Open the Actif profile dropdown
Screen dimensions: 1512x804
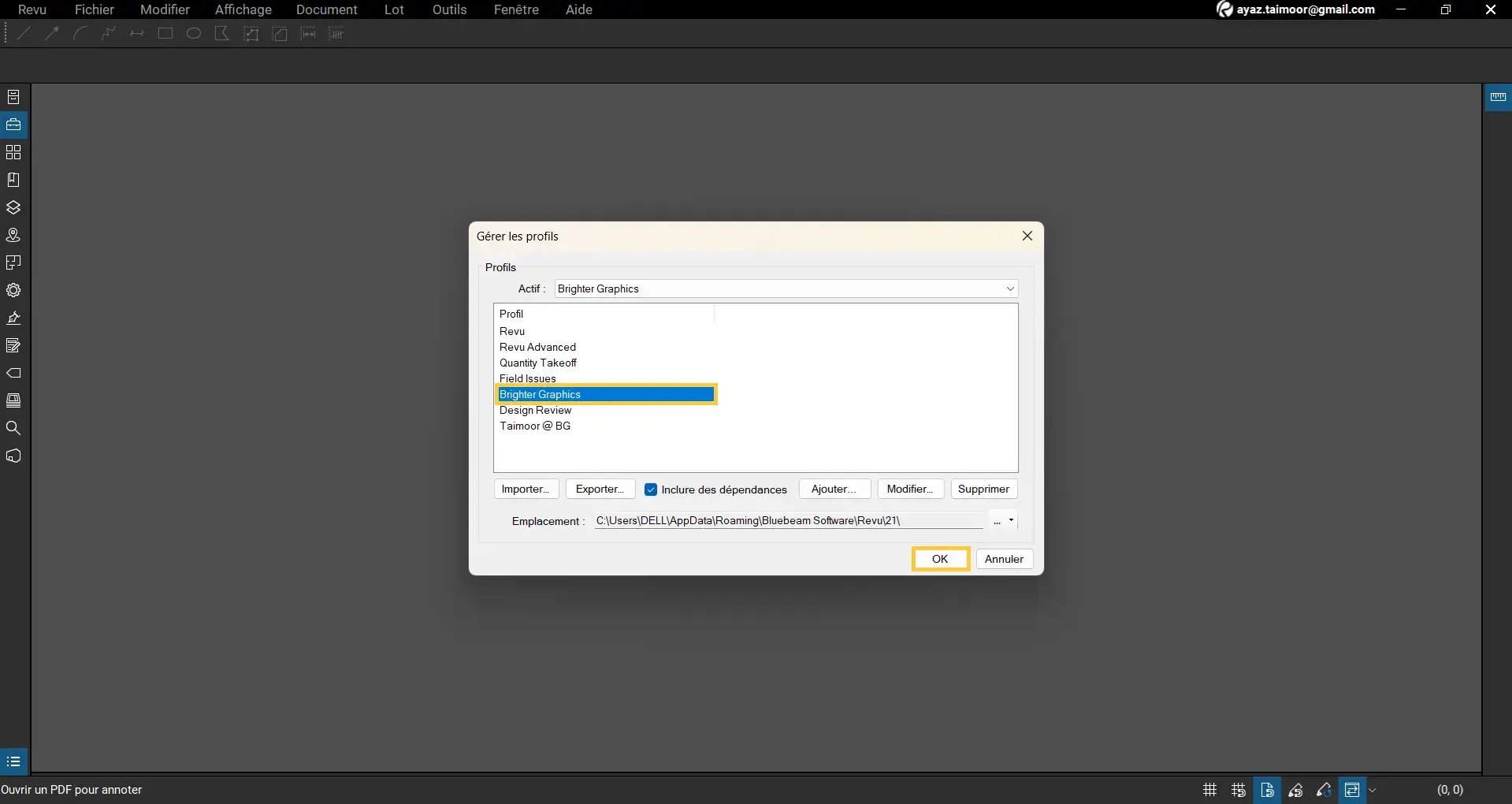tap(1011, 288)
